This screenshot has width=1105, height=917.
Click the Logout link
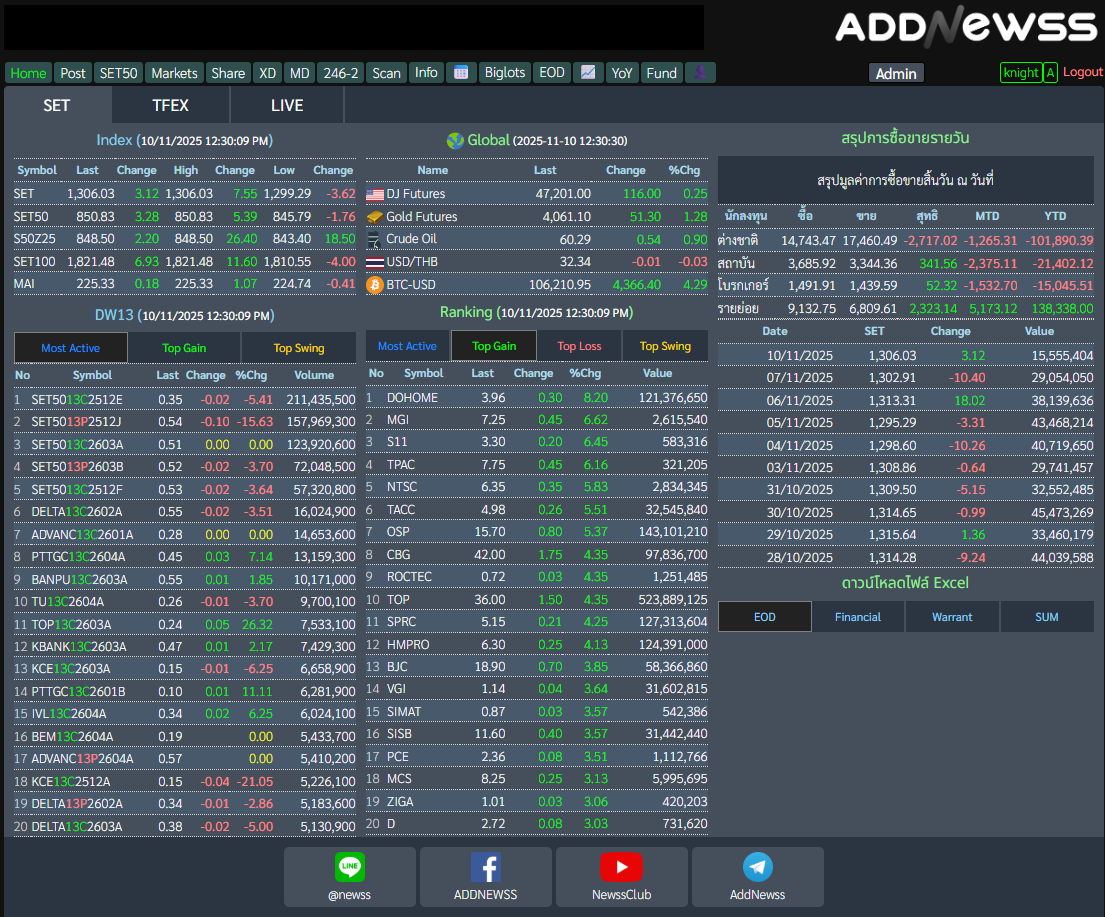point(1083,72)
